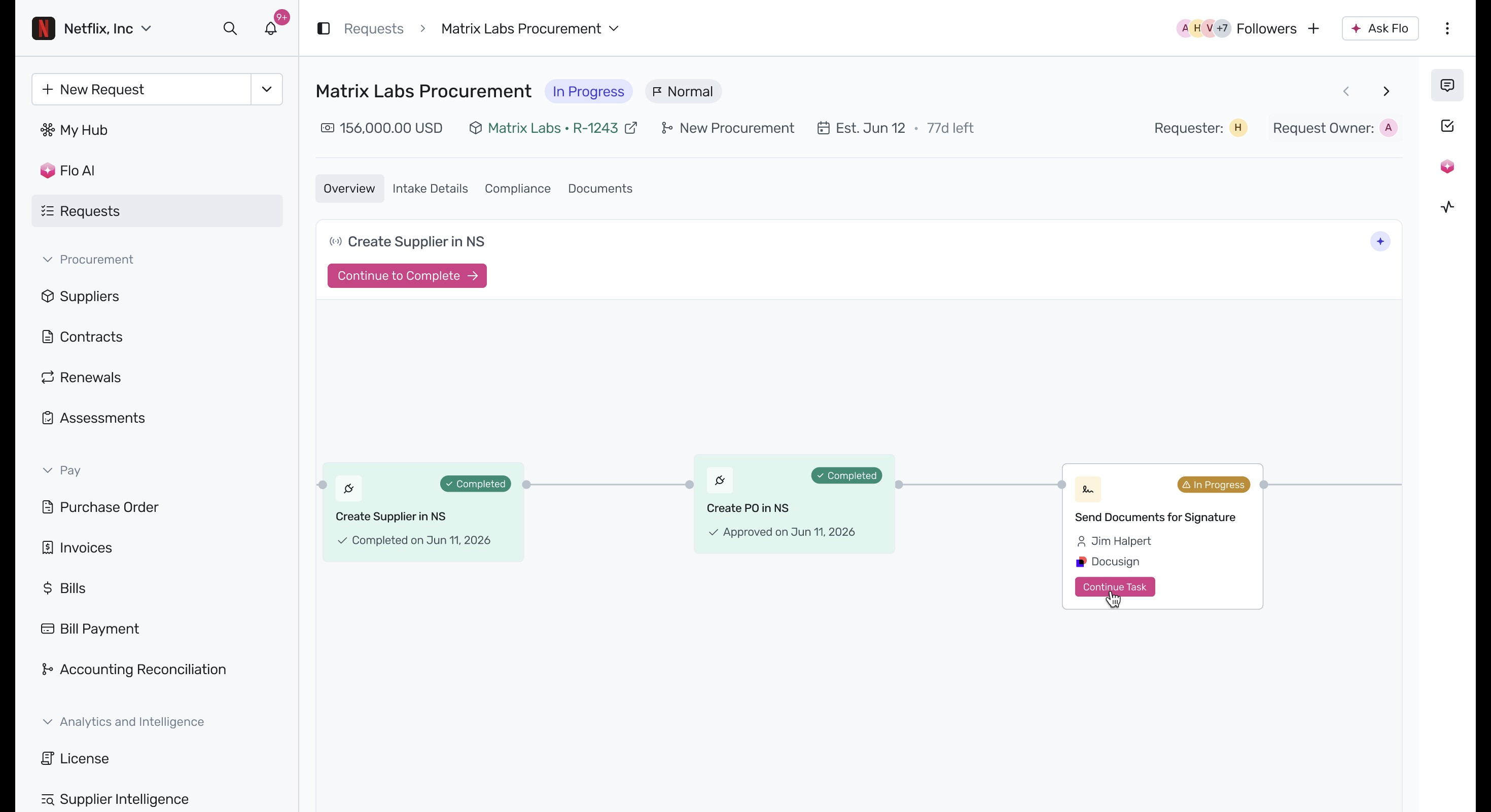Open Renewals page
This screenshot has width=1491, height=812.
point(157,377)
